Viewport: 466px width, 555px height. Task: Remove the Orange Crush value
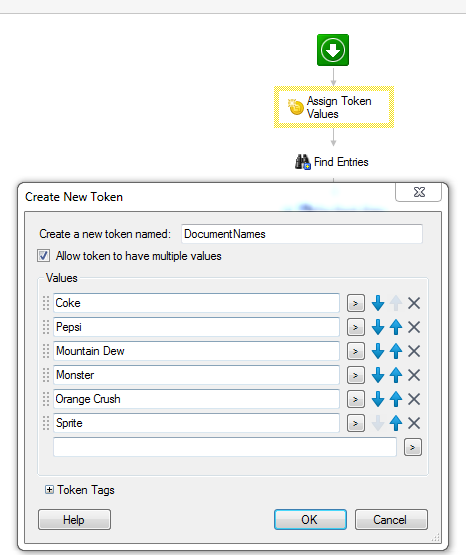coord(414,399)
